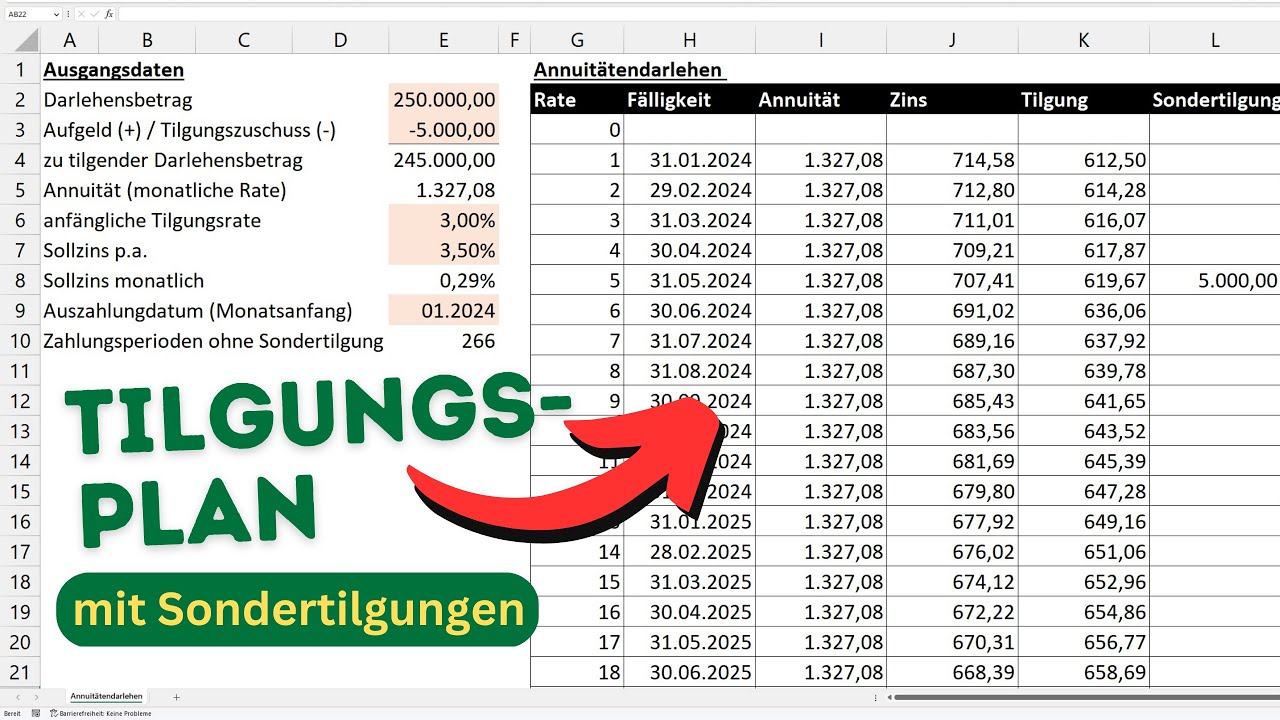Select column B header
The height and width of the screenshot is (720, 1280).
(147, 40)
